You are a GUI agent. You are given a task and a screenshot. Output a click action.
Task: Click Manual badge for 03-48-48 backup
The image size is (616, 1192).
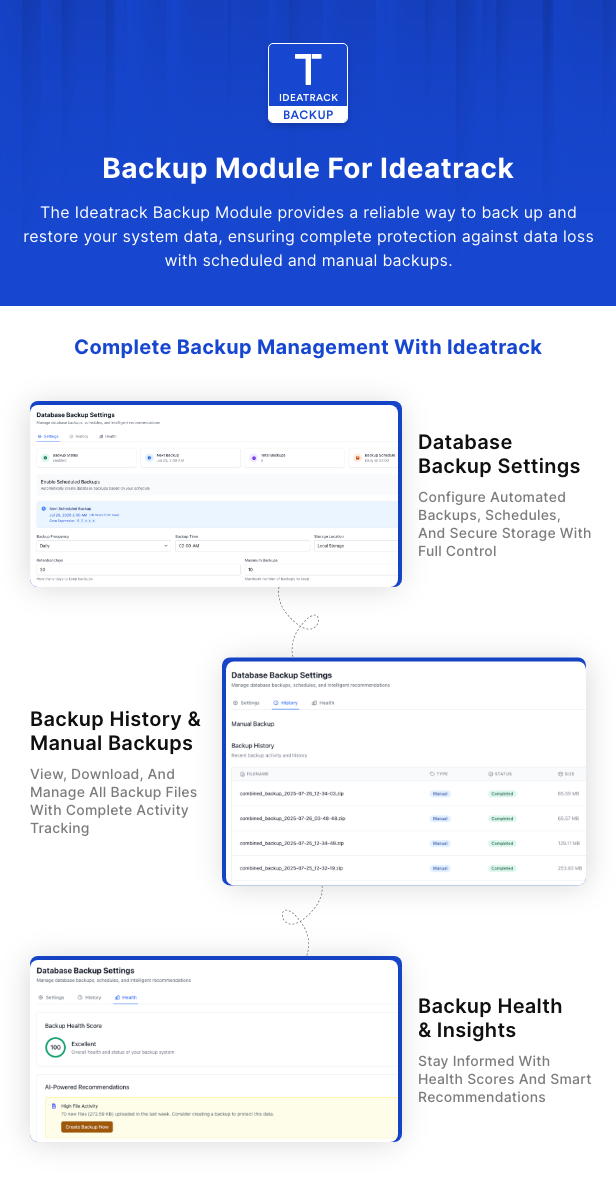point(440,818)
